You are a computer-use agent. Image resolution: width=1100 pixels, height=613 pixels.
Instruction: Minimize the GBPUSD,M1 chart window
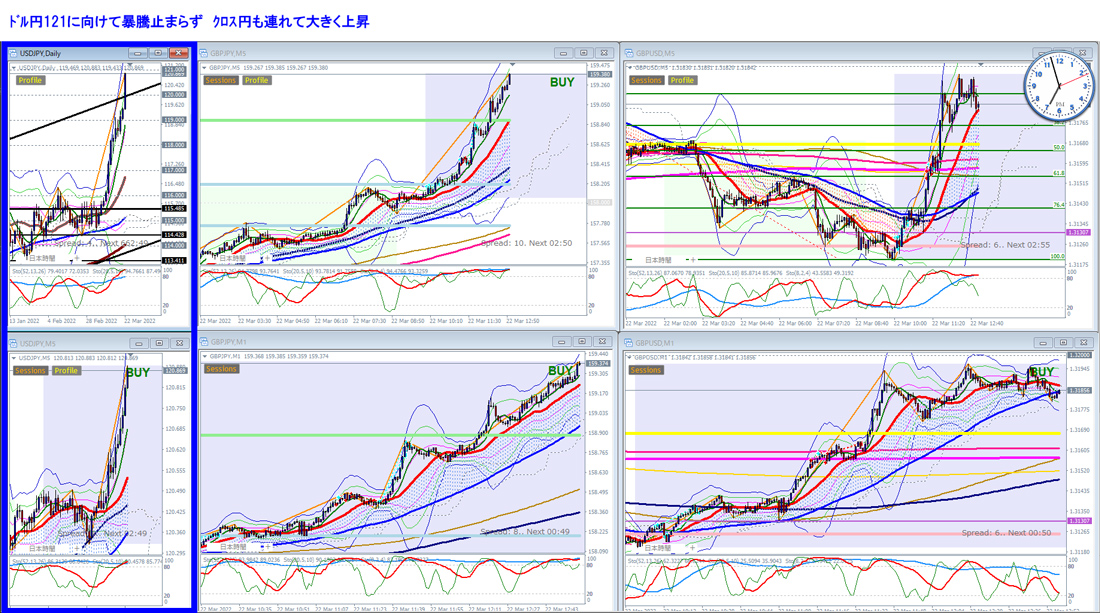pos(1043,343)
